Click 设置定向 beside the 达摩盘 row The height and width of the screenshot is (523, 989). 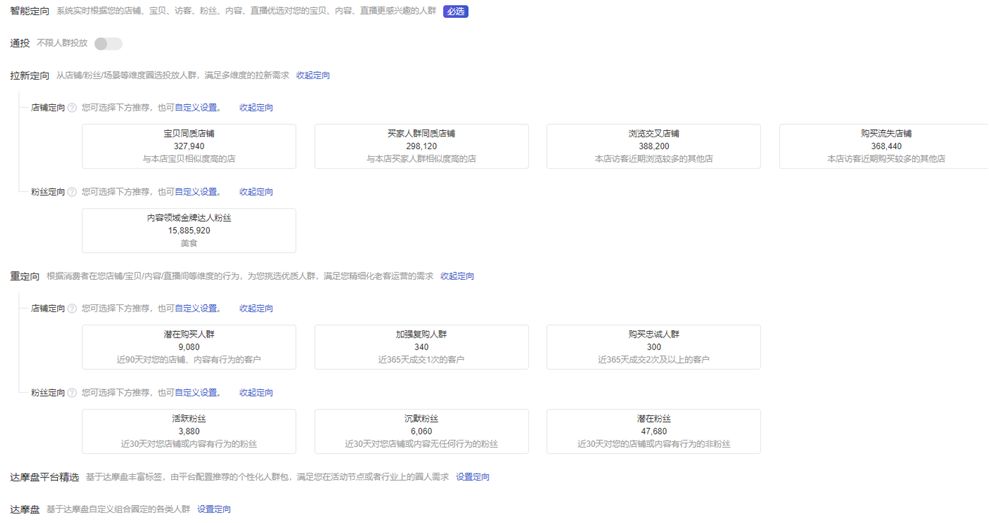(214, 509)
